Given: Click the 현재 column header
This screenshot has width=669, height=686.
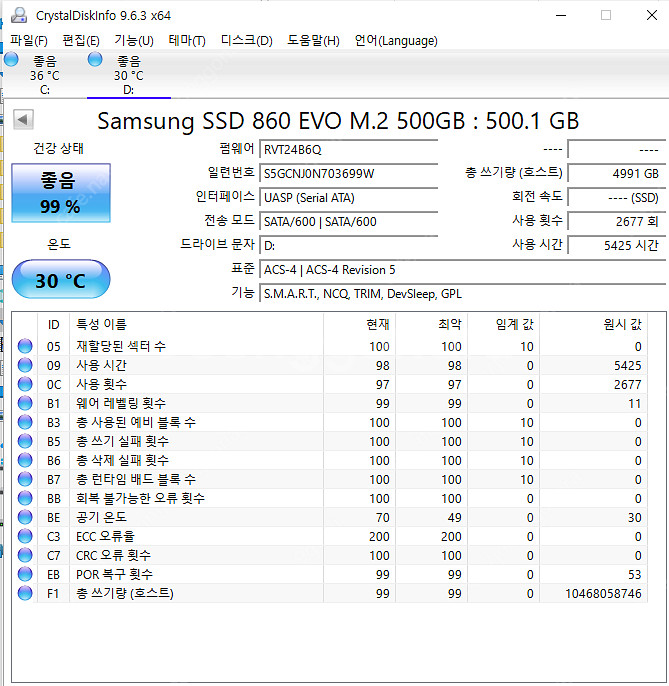Looking at the screenshot, I should click(x=360, y=324).
